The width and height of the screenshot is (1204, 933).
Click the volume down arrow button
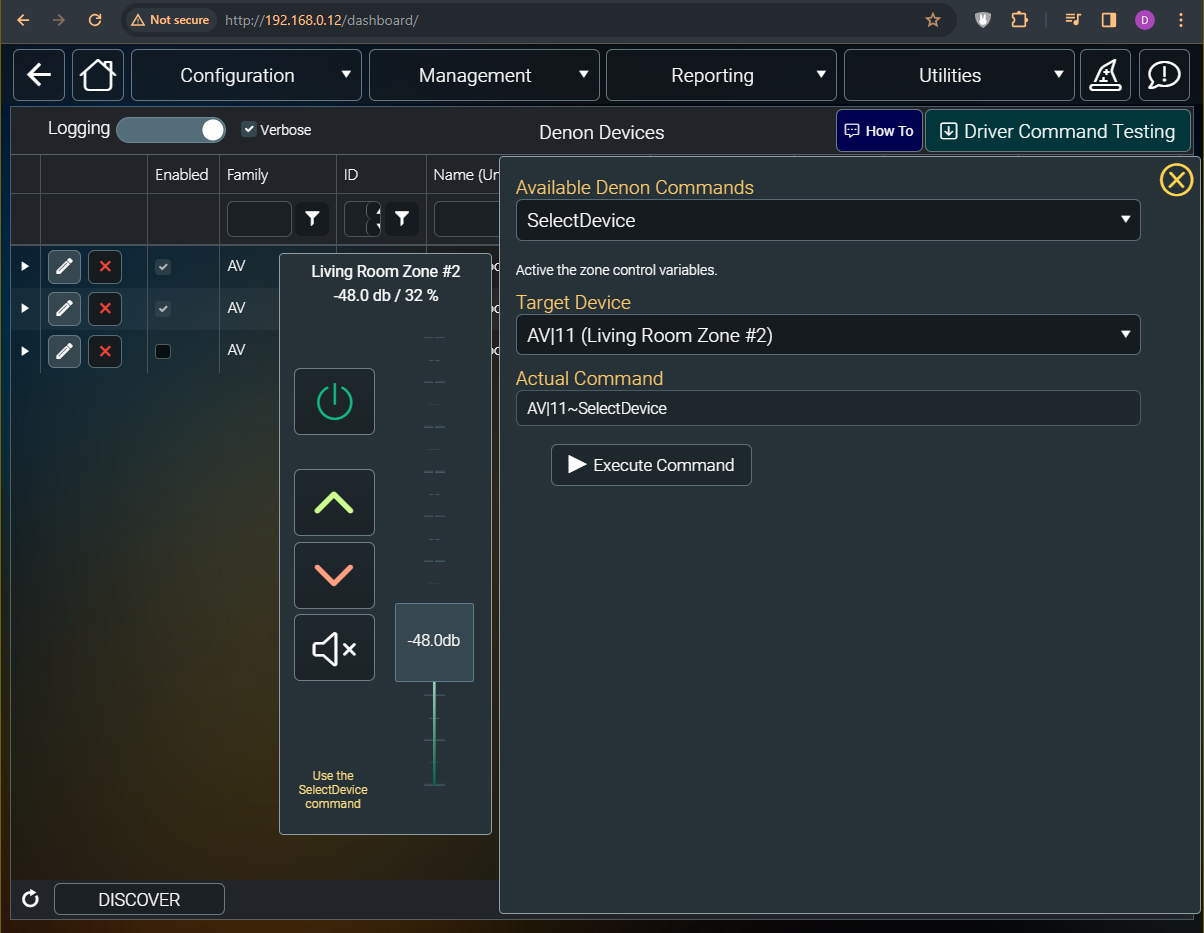(x=334, y=575)
